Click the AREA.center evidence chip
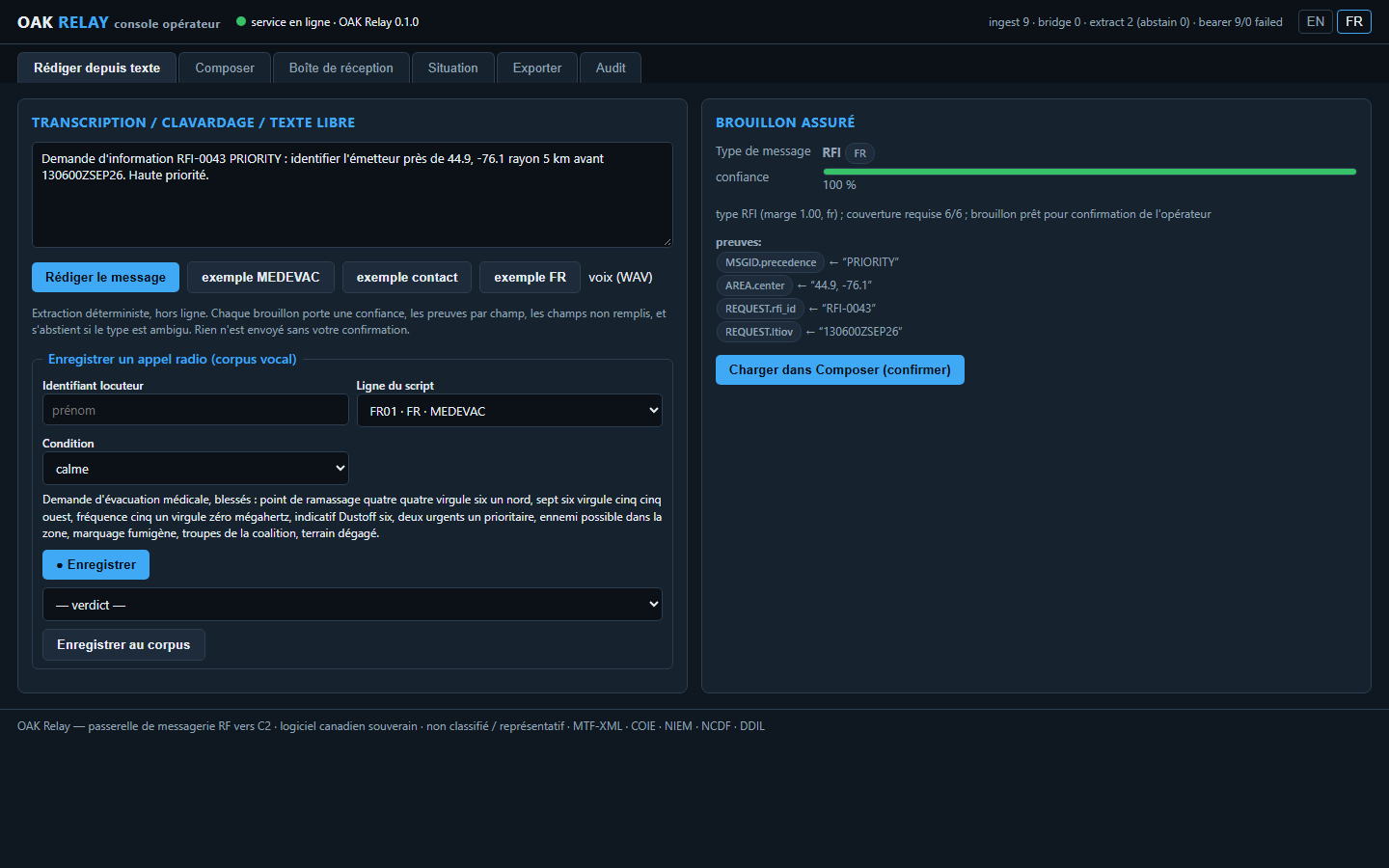1389x868 pixels. click(x=754, y=285)
